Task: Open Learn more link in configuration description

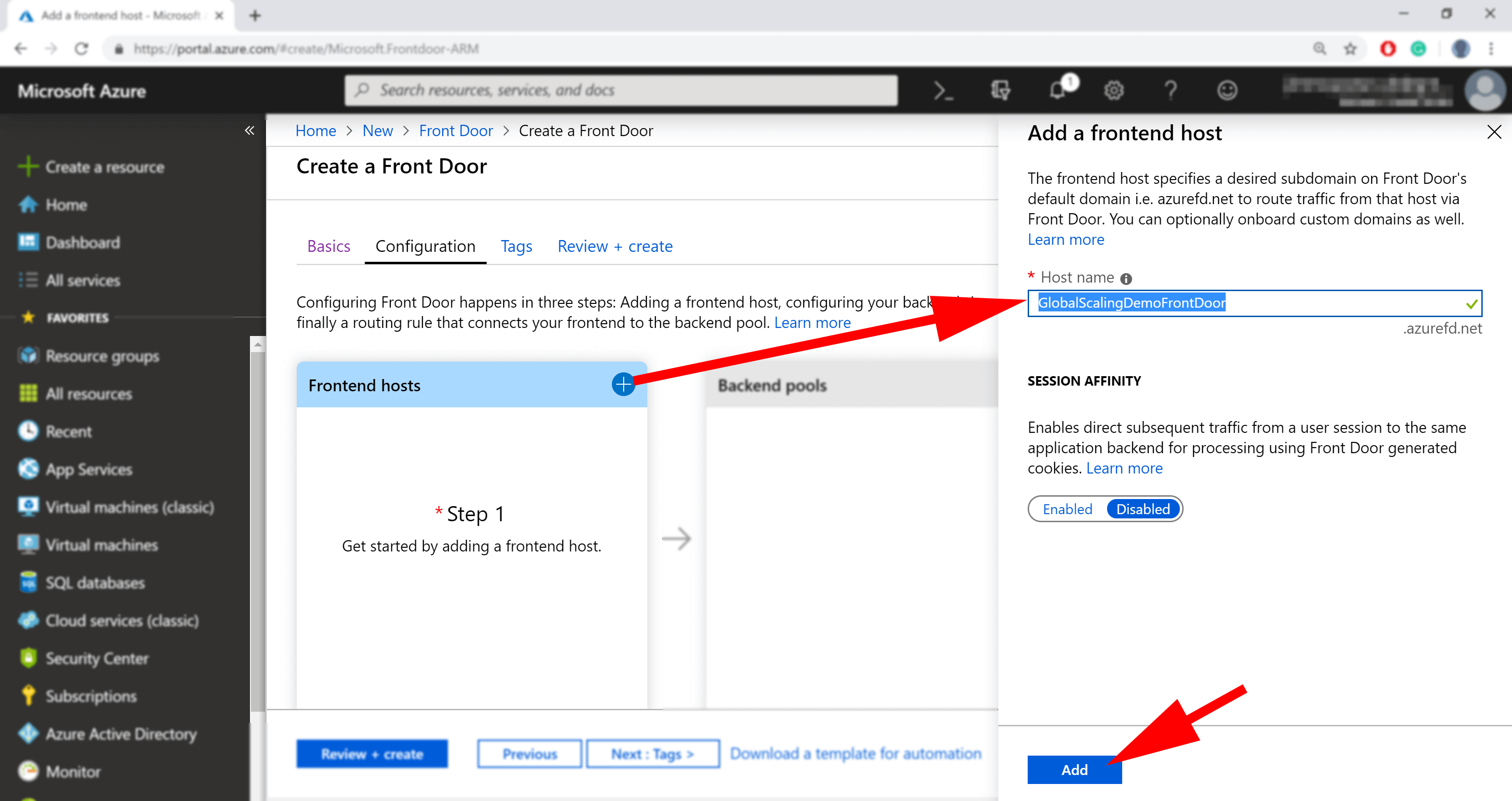Action: click(812, 322)
